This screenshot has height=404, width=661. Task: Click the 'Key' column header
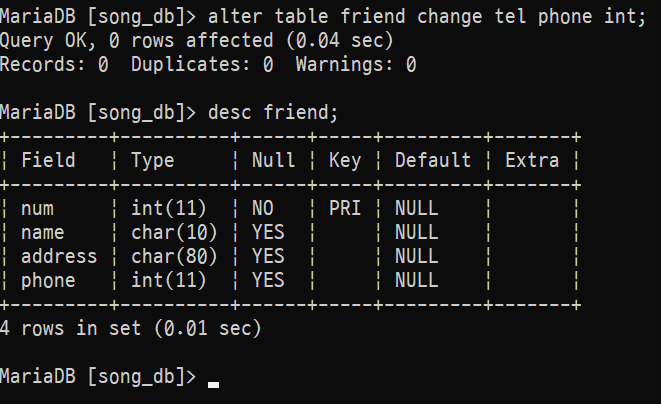345,161
